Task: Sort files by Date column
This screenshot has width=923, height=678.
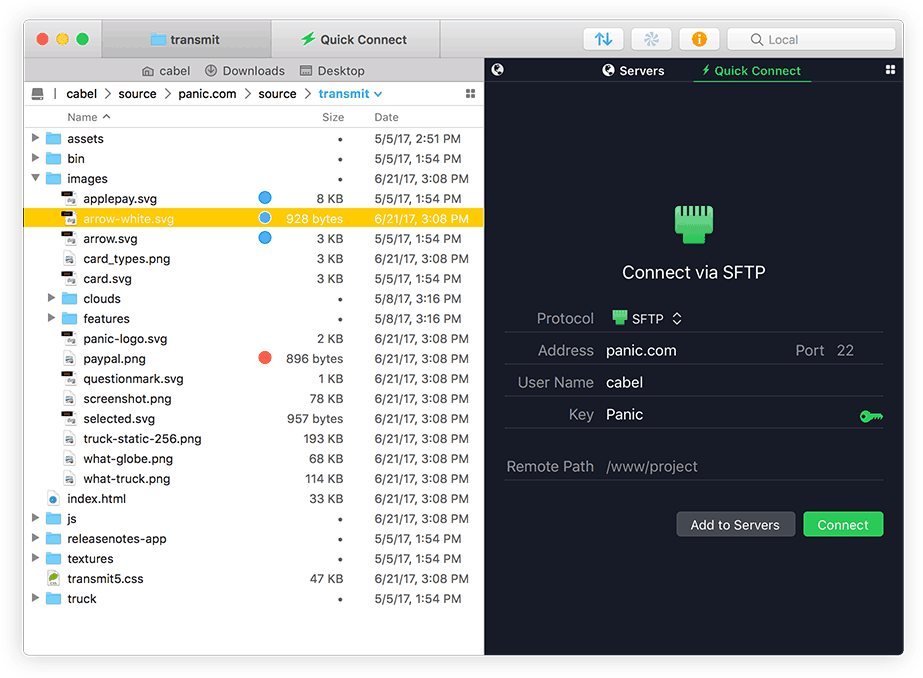Action: [x=386, y=117]
